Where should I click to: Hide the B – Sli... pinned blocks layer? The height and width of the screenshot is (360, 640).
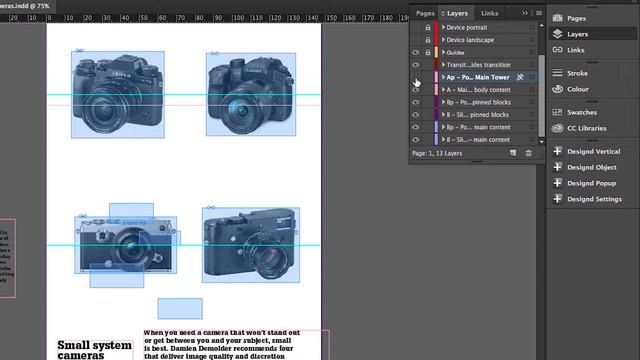point(416,115)
